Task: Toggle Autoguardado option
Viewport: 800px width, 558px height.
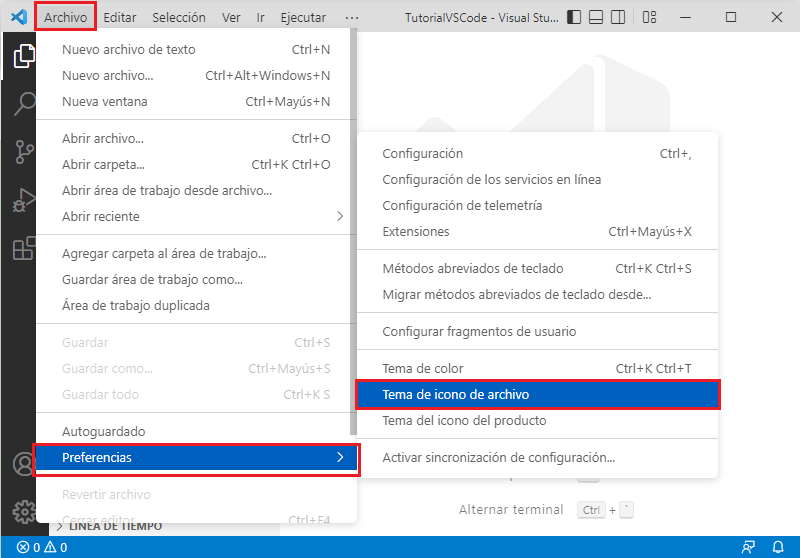Action: [x=196, y=432]
